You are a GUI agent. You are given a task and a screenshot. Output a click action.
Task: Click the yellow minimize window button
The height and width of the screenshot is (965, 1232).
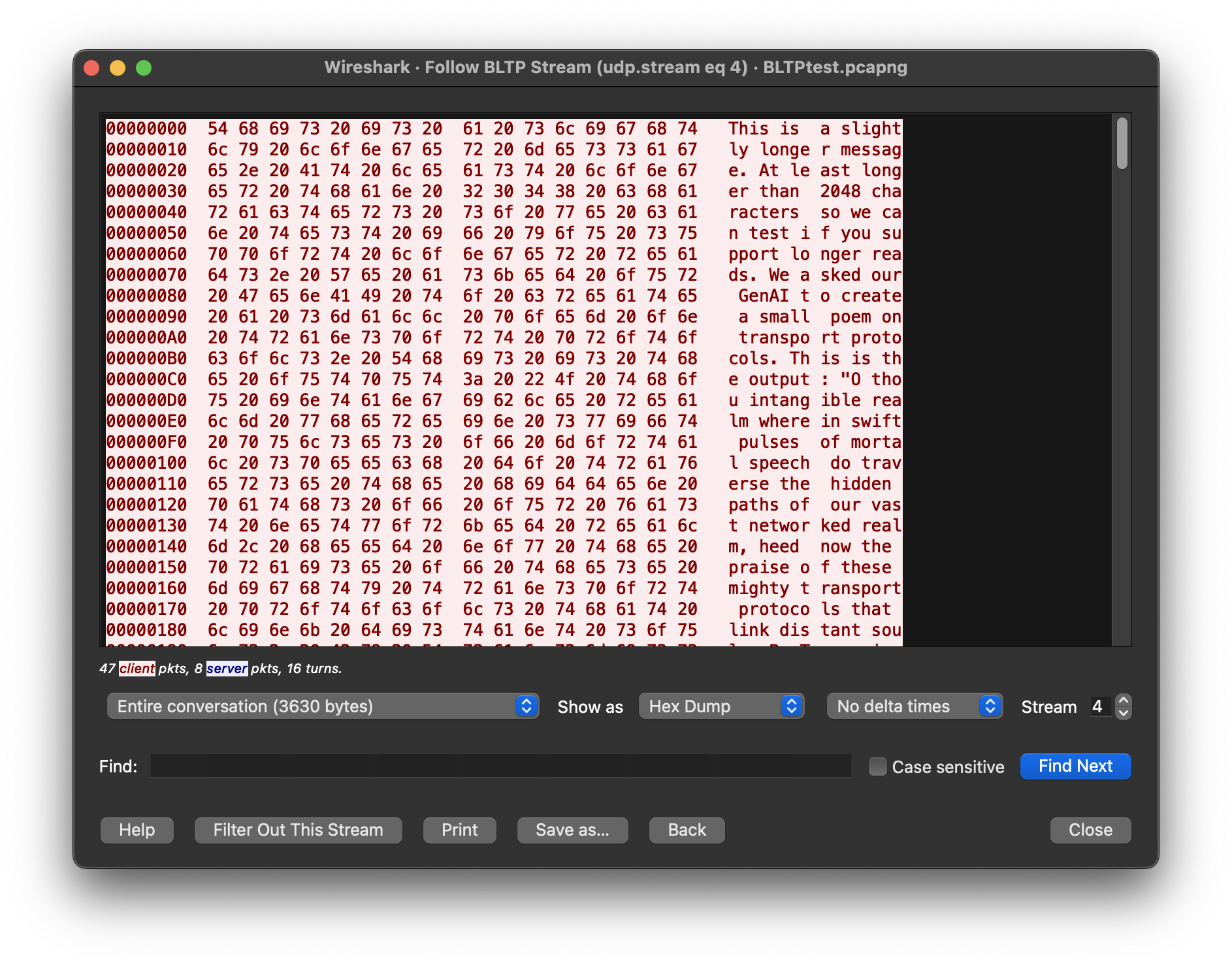pyautogui.click(x=118, y=68)
